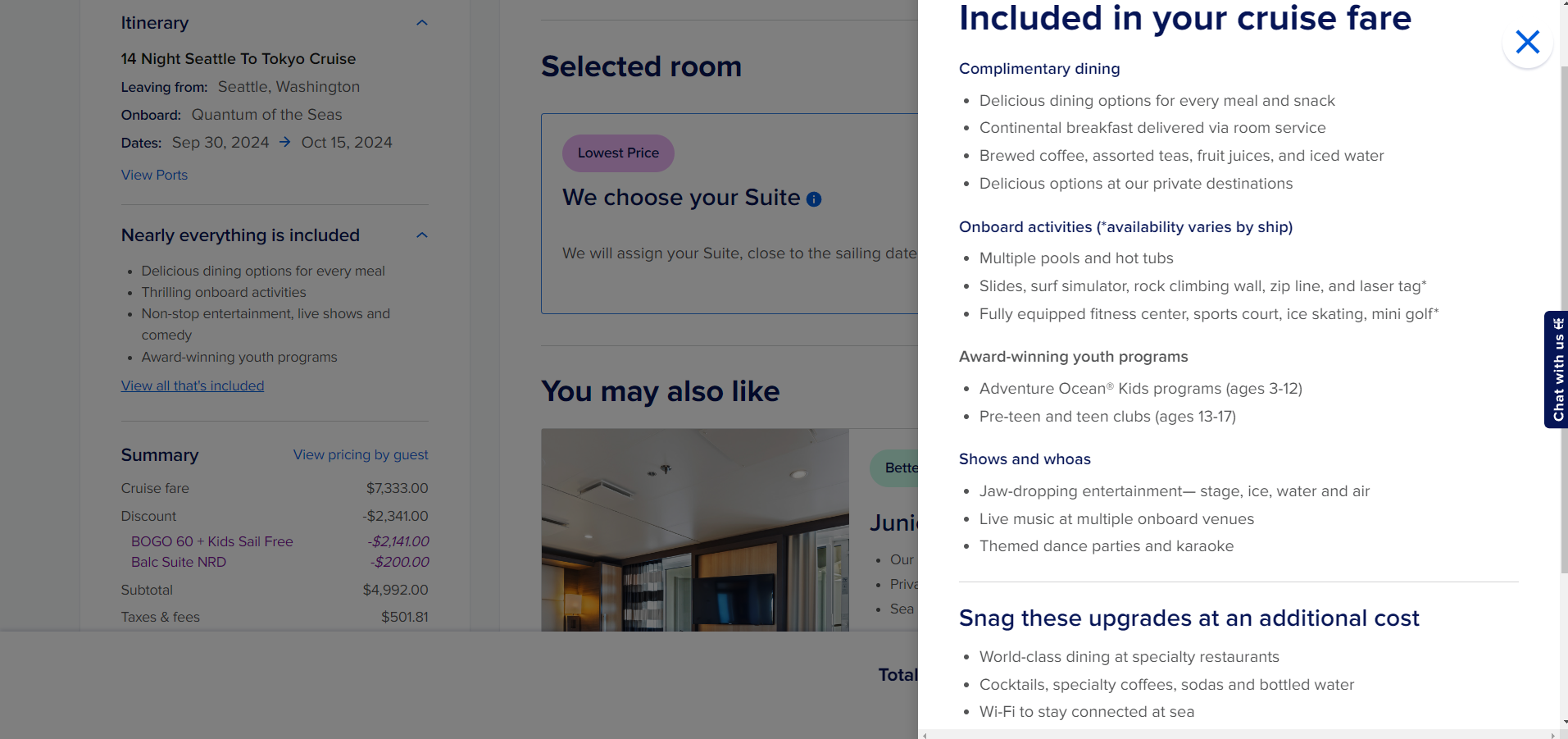Image resolution: width=1568 pixels, height=739 pixels.
Task: Click the Lowest Price badge
Action: pos(618,153)
